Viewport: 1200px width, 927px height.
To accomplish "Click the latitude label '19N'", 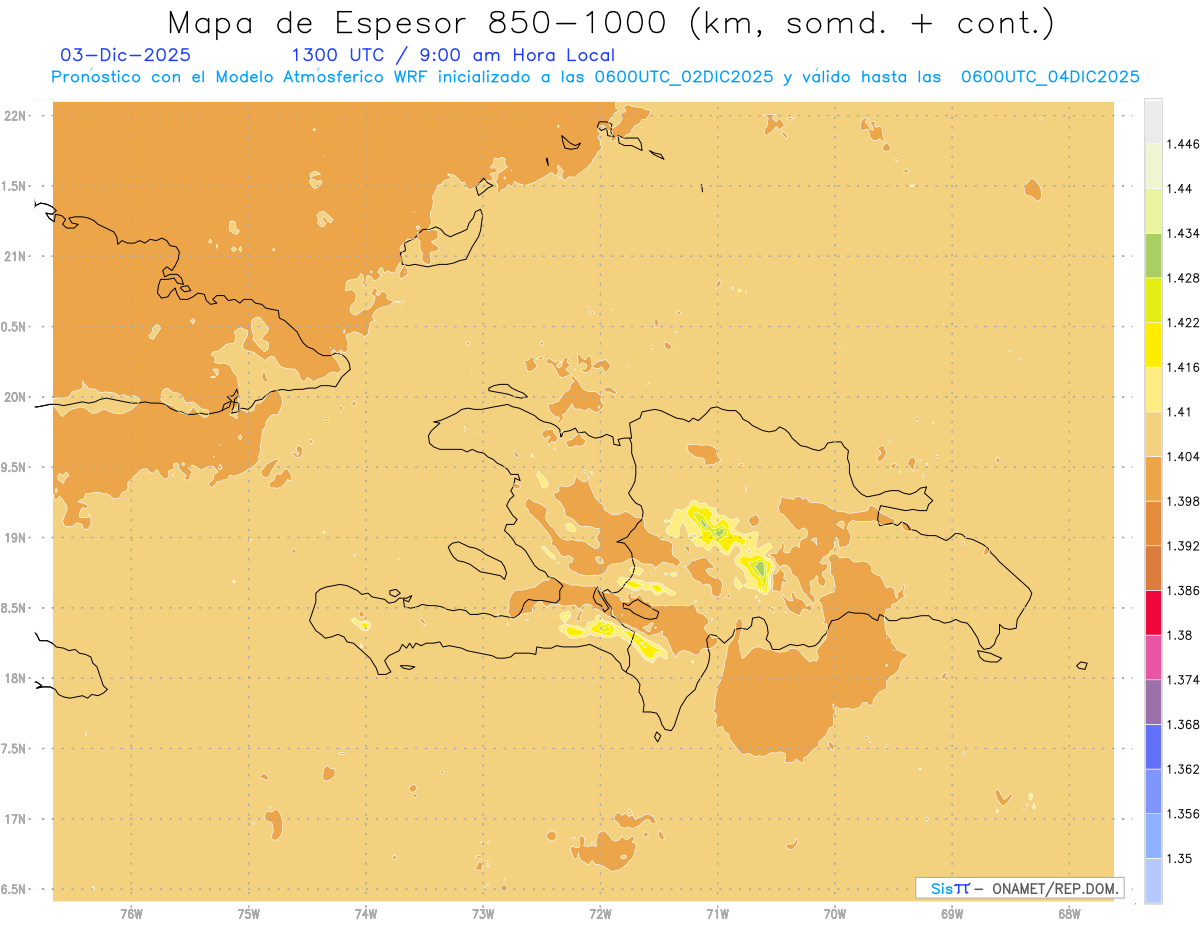I will tap(15, 538).
